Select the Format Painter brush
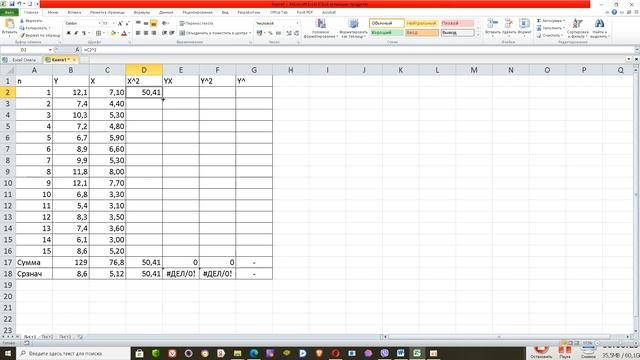This screenshot has width=640, height=360. point(22,36)
